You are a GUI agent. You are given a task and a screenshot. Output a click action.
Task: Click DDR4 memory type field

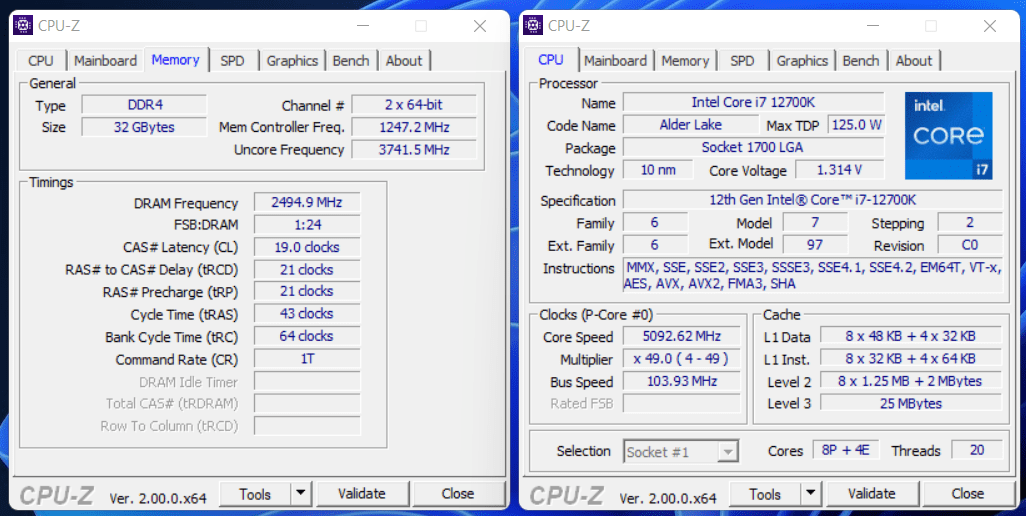[144, 105]
